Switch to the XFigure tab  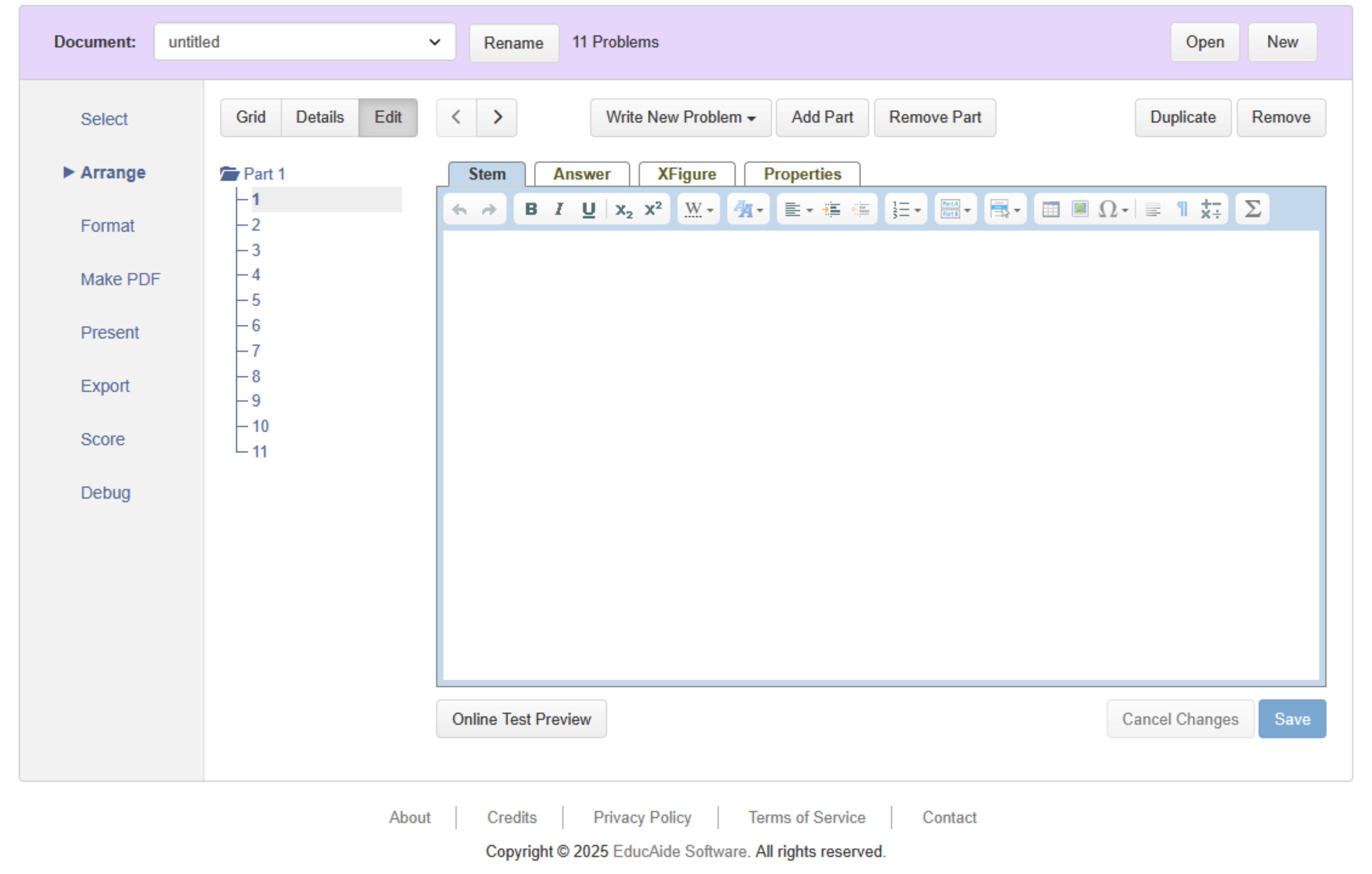[x=686, y=174]
